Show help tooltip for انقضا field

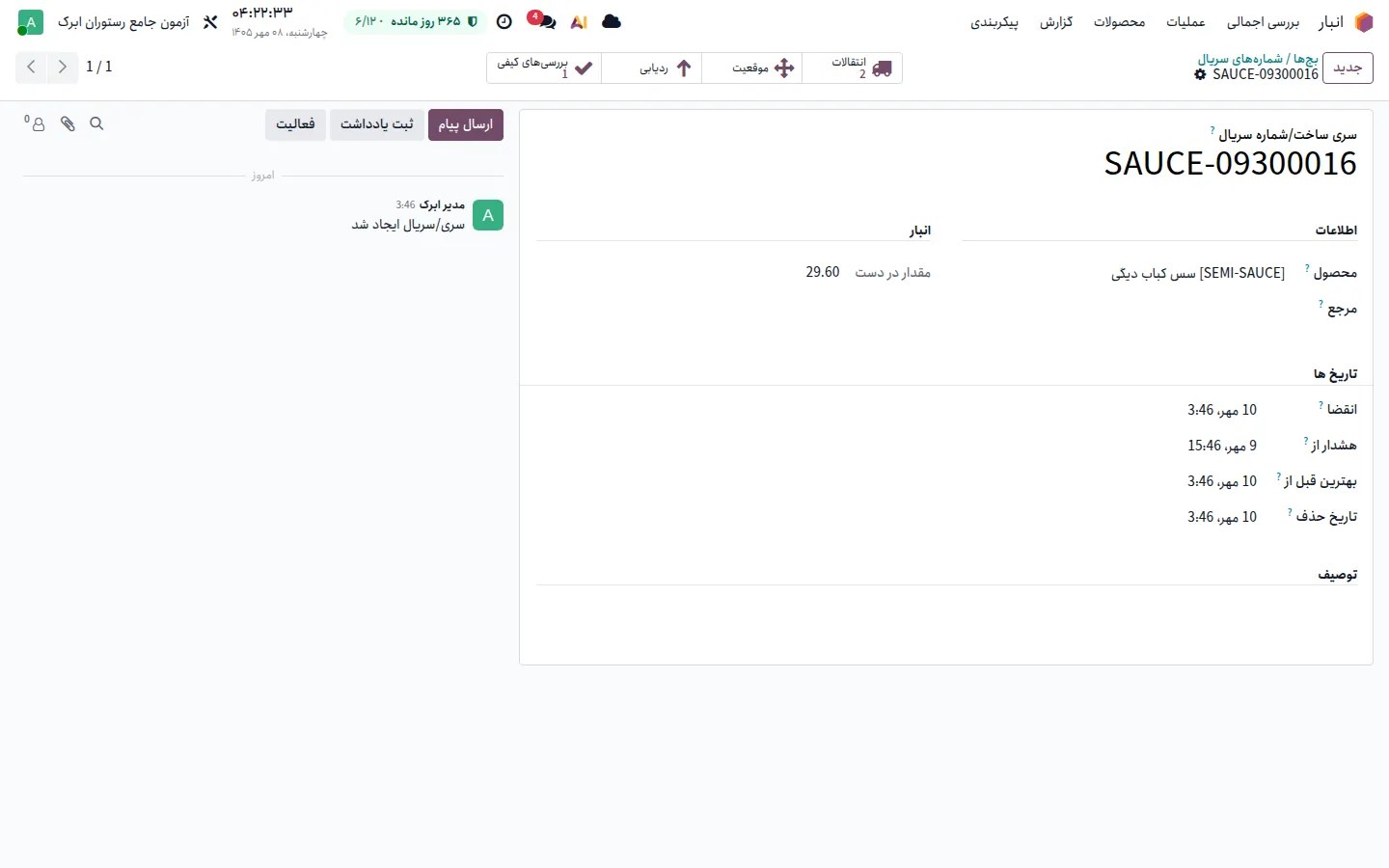(x=1321, y=405)
